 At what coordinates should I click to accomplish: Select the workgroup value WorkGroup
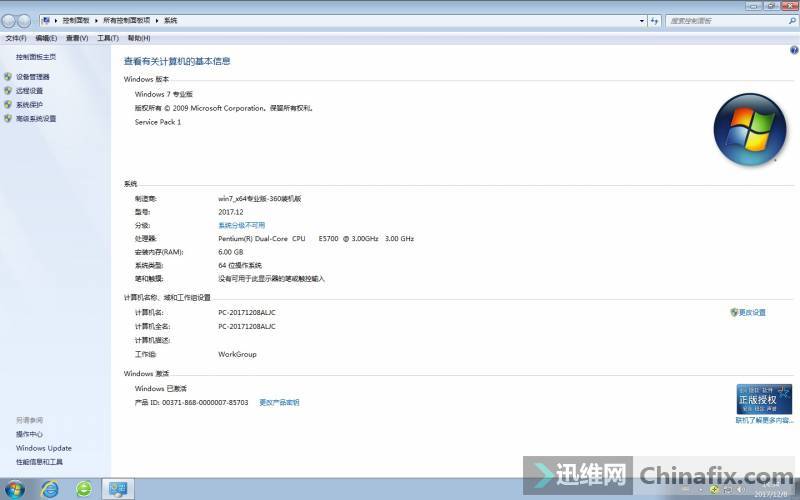coord(237,354)
